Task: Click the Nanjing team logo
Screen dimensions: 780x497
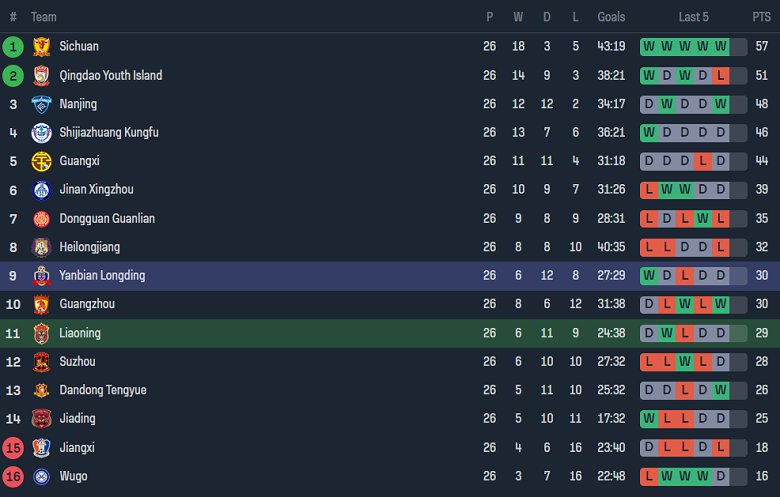Action: coord(41,104)
